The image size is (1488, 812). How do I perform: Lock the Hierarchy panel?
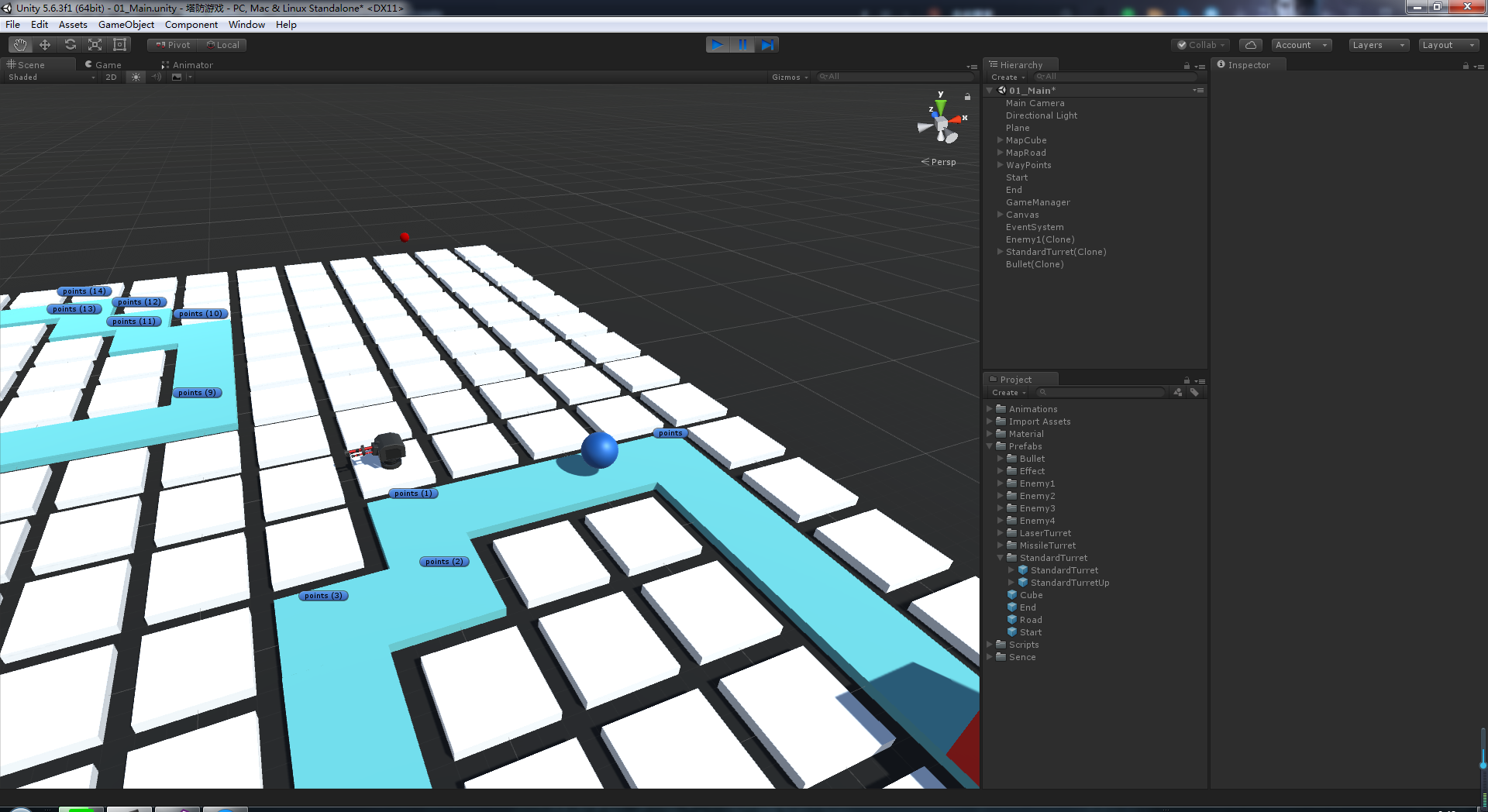[x=1187, y=66]
